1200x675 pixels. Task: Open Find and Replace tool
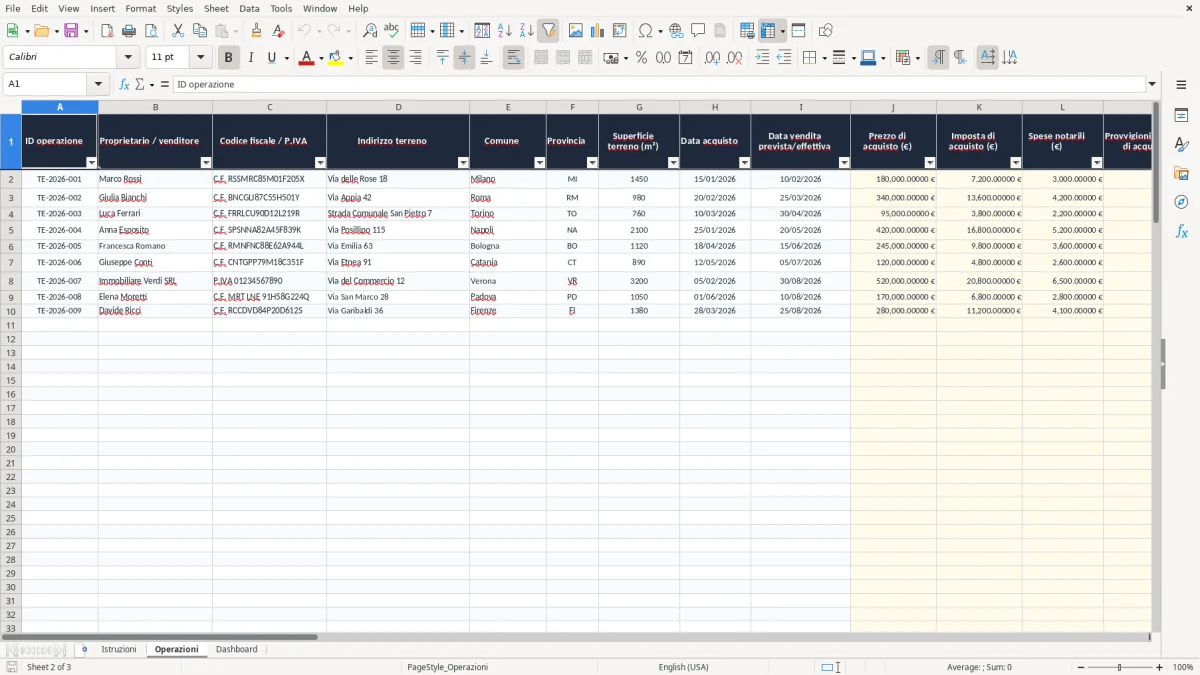[x=370, y=31]
